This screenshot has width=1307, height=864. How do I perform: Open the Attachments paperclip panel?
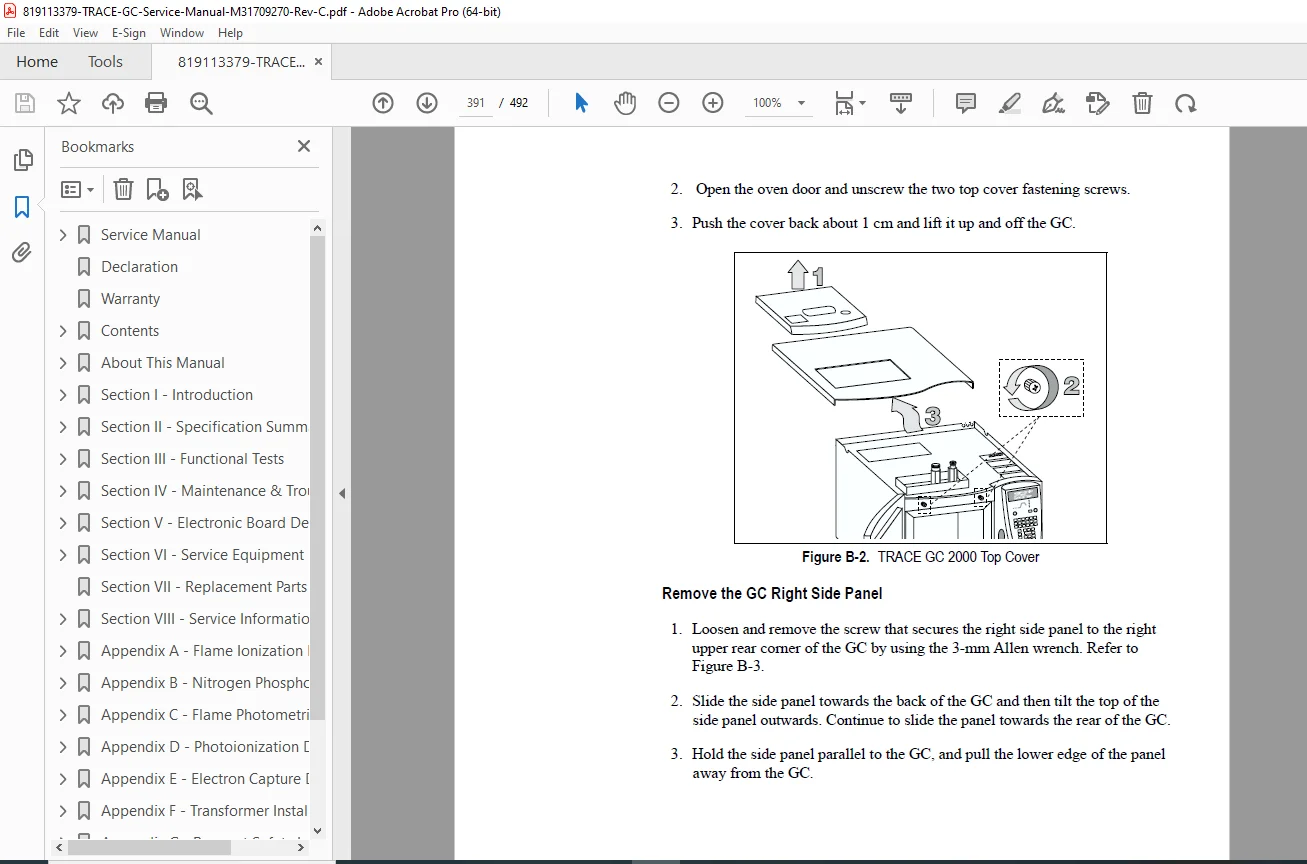click(22, 253)
